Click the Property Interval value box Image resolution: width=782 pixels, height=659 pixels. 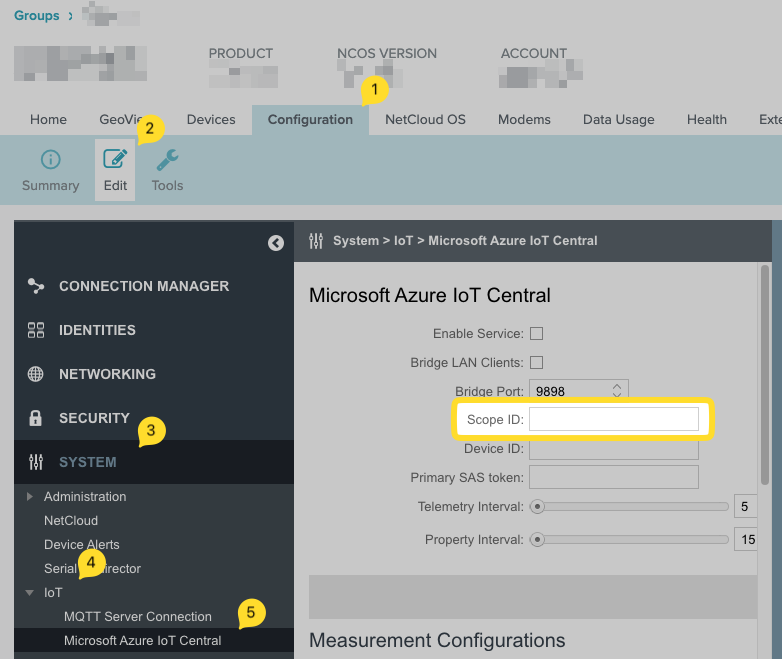click(x=745, y=539)
